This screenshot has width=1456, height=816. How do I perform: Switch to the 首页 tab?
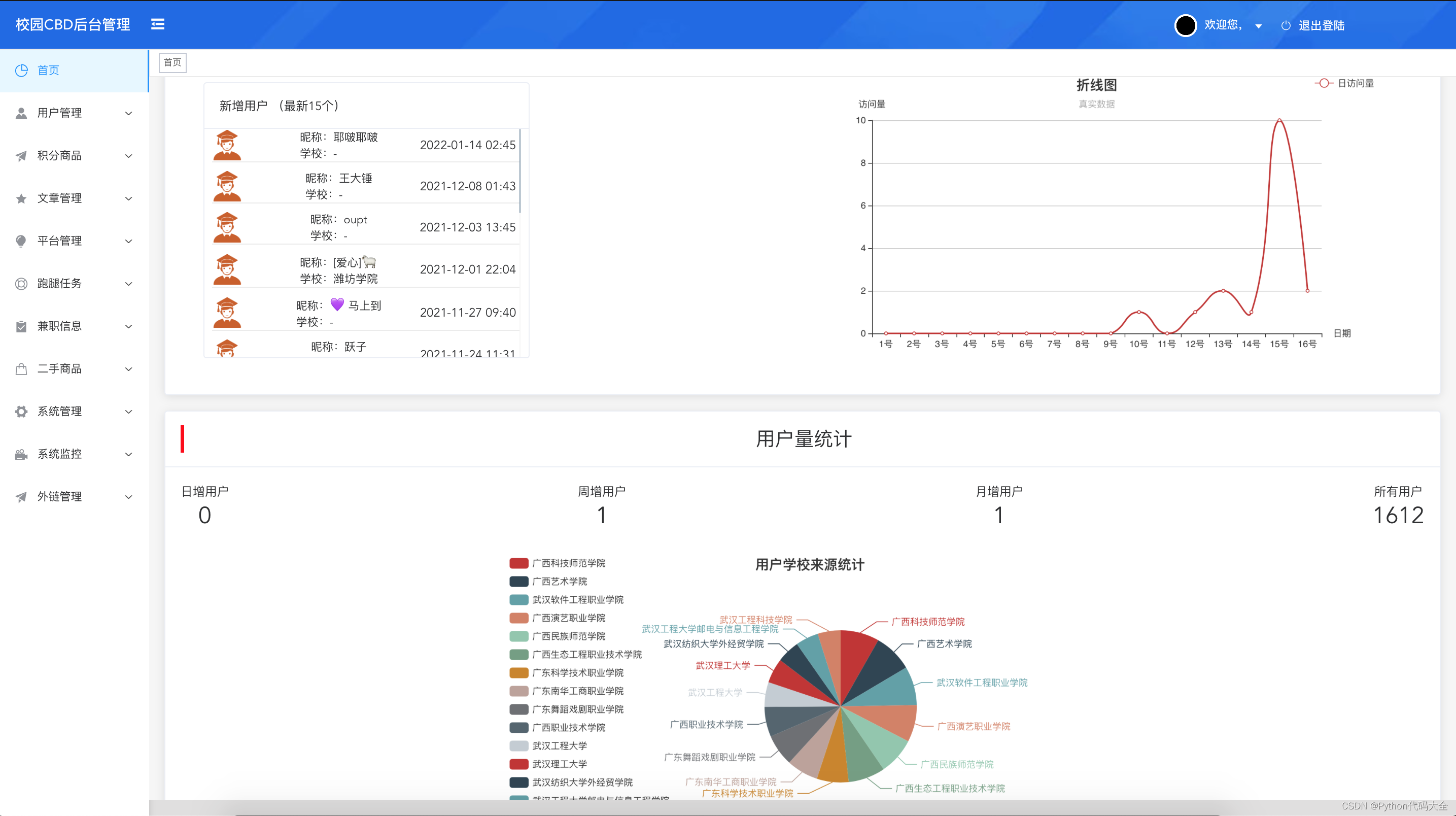click(x=172, y=62)
